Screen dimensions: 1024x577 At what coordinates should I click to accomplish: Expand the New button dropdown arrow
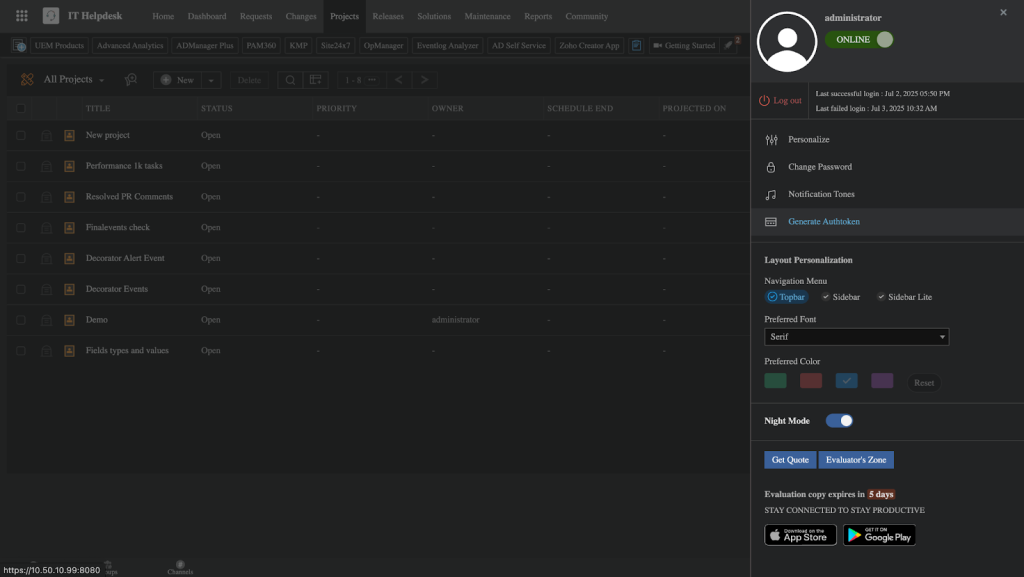pos(211,80)
